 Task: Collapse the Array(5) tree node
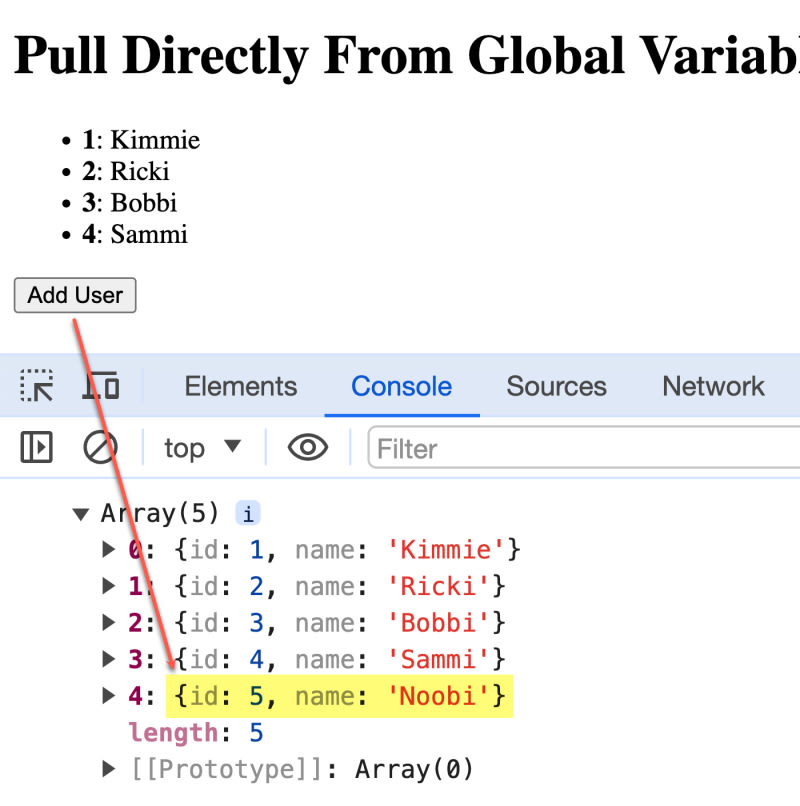point(80,514)
